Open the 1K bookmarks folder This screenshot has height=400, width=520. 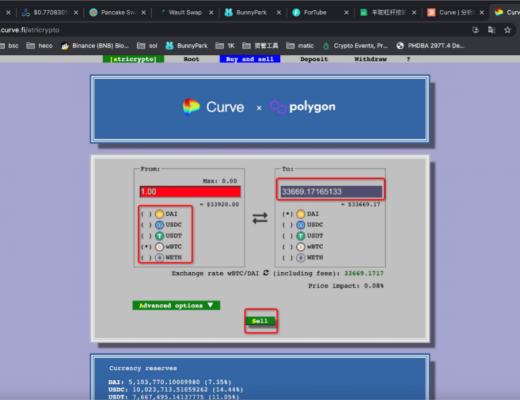225,46
